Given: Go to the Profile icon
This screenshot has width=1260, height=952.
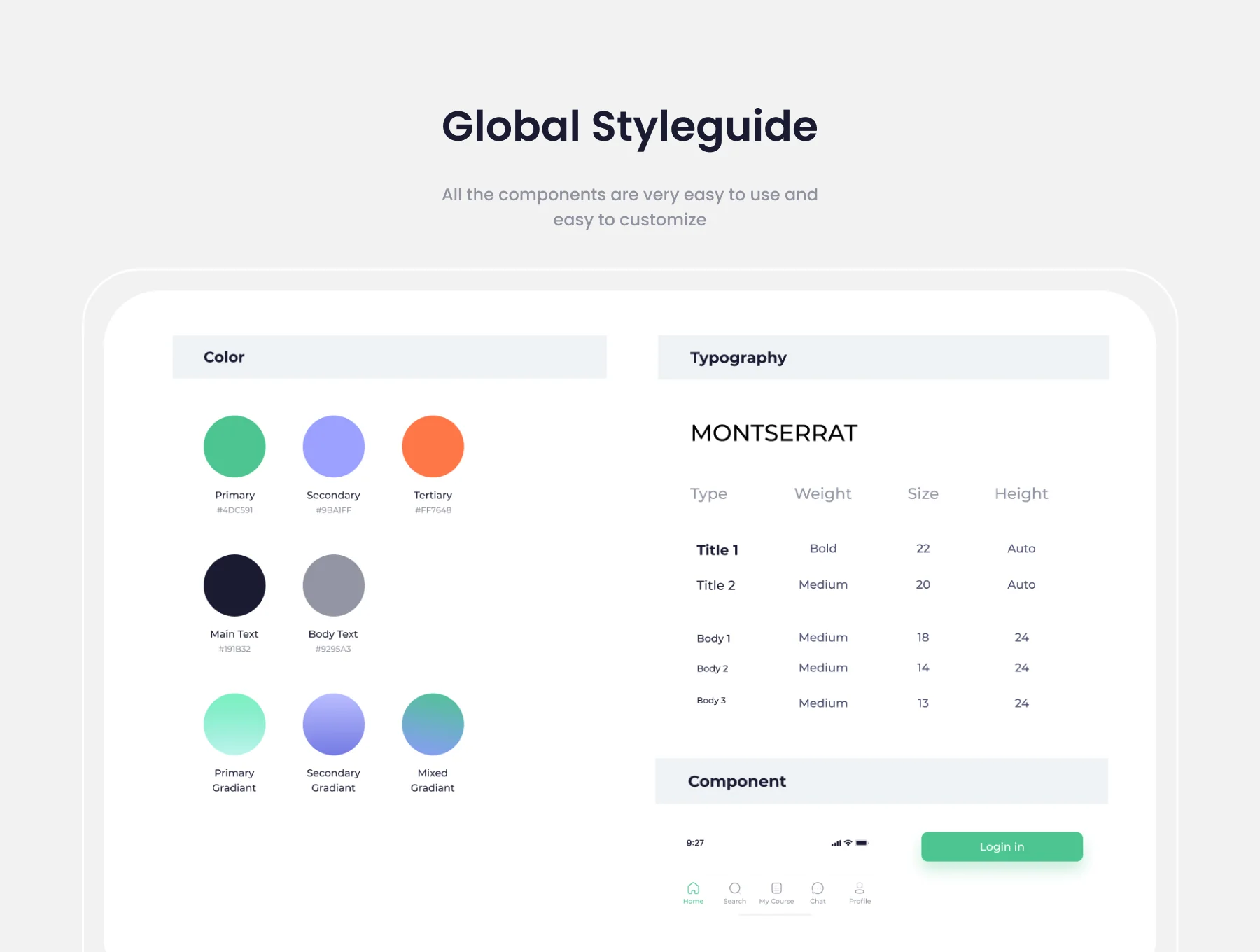Looking at the screenshot, I should (x=860, y=888).
